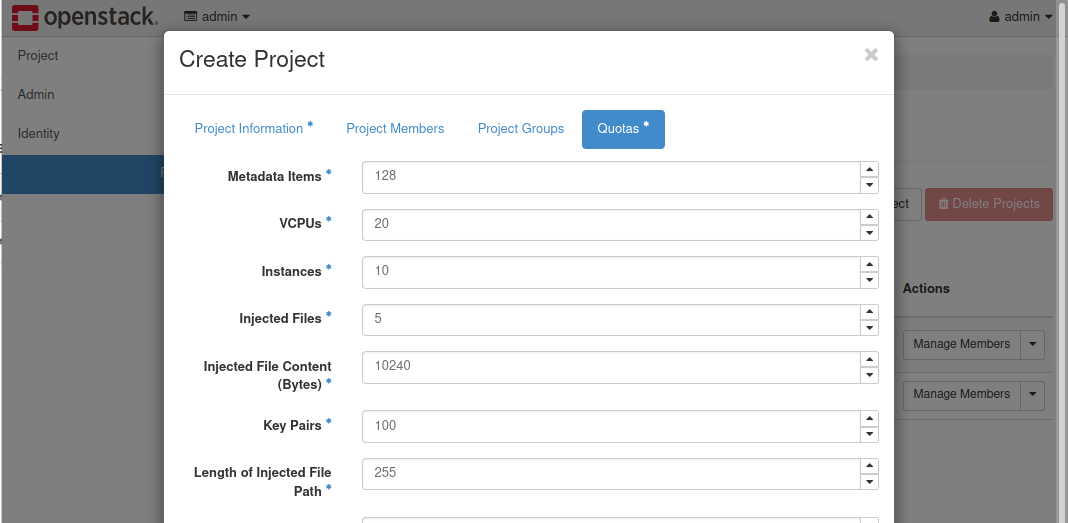The width and height of the screenshot is (1068, 523).
Task: Click the second Manage Members button
Action: click(x=961, y=395)
